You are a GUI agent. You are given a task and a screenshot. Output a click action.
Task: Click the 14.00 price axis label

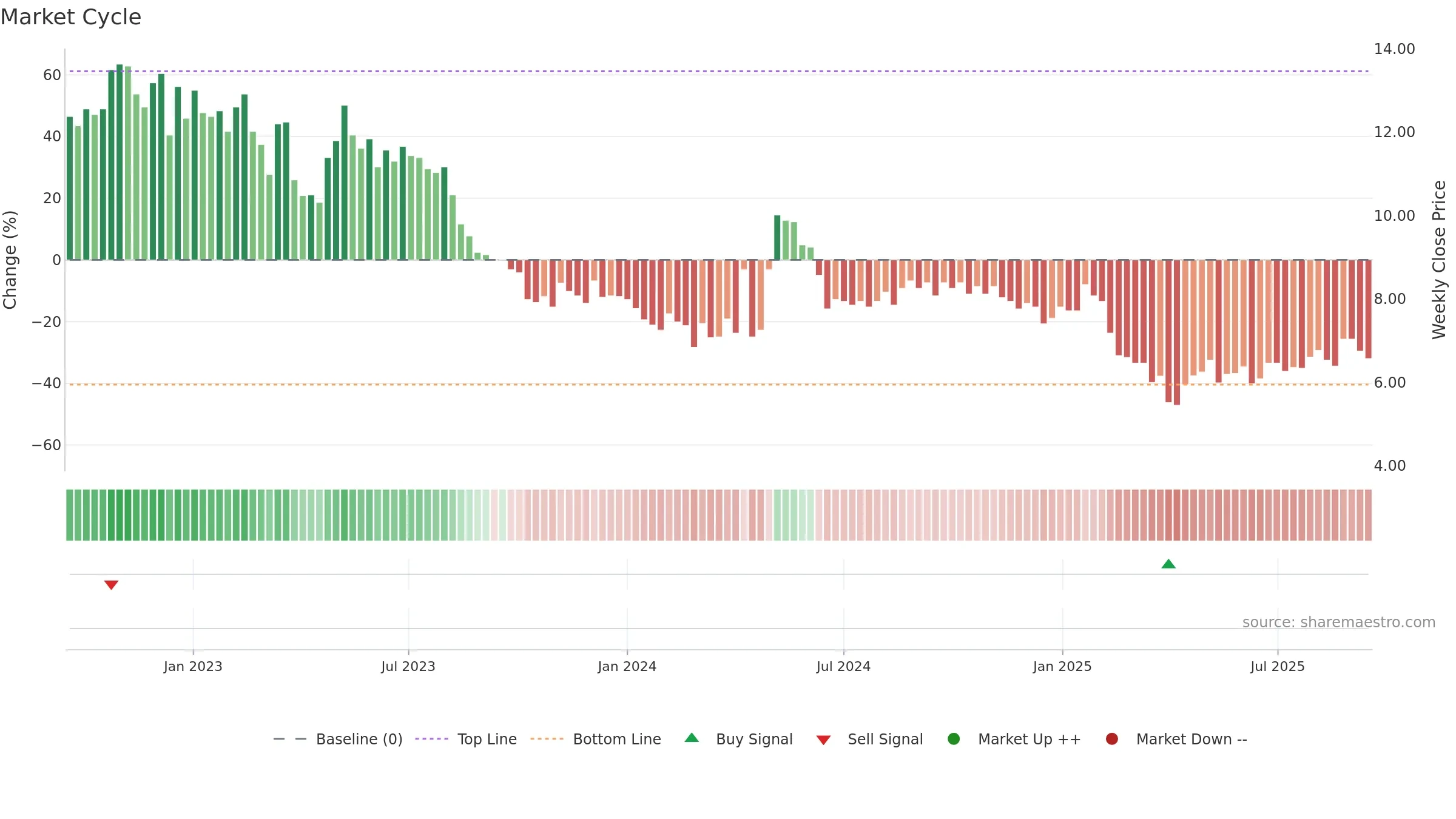[1394, 49]
